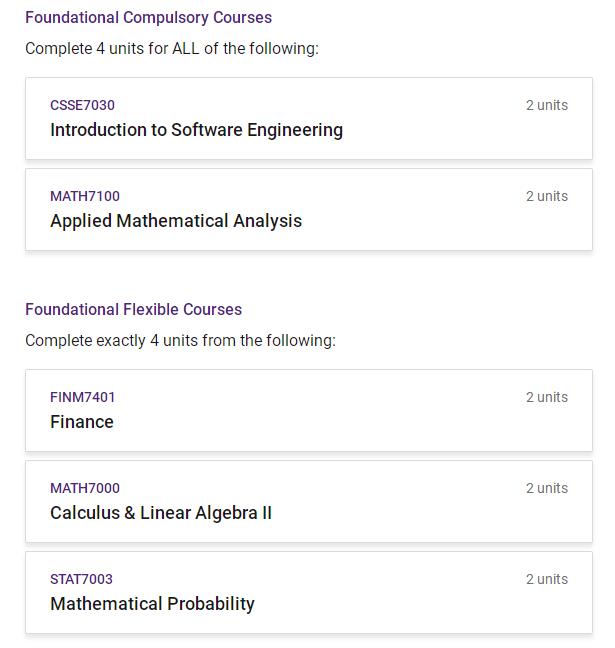
Task: Click the Foundational Flexible Courses heading
Action: (x=133, y=310)
